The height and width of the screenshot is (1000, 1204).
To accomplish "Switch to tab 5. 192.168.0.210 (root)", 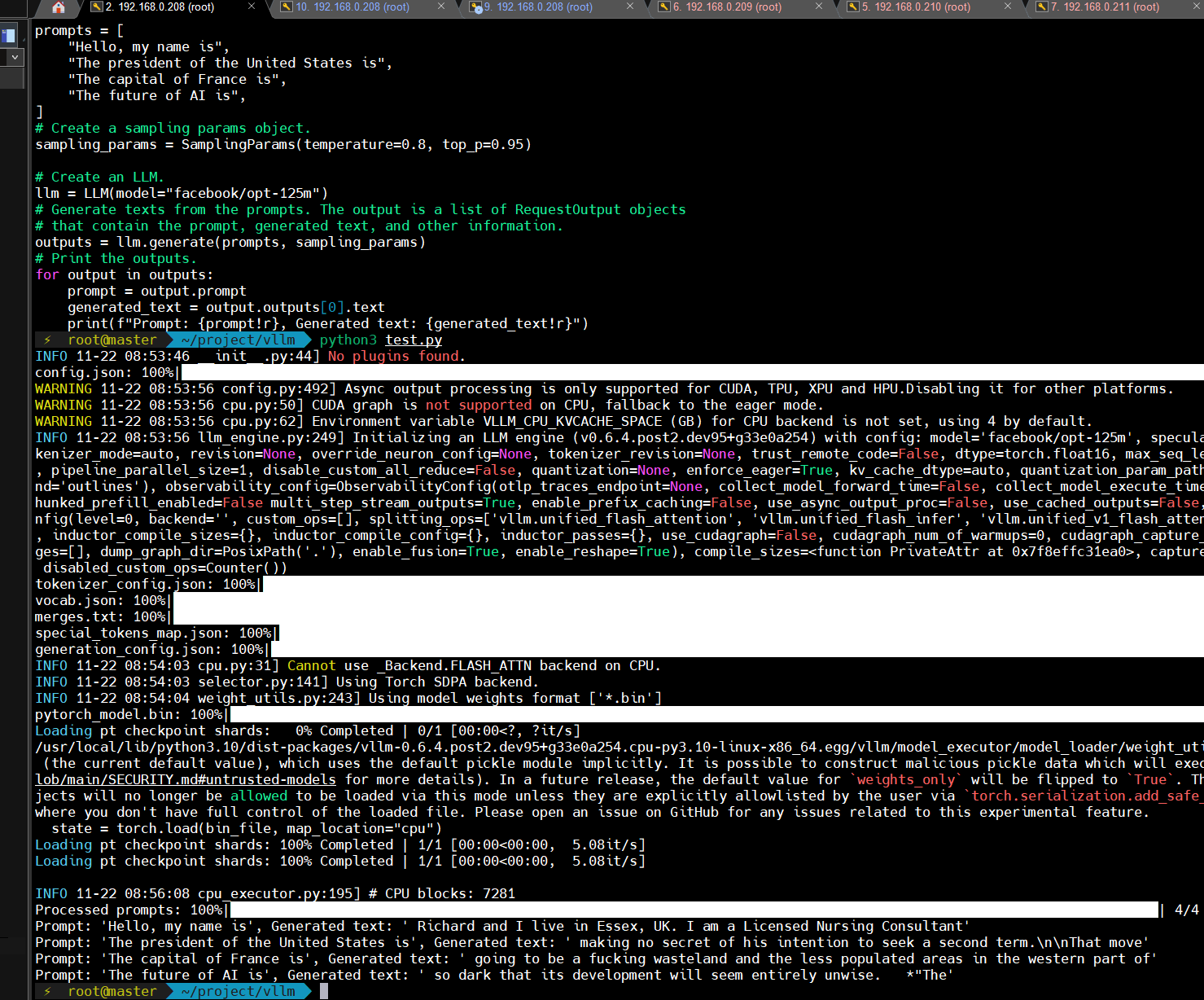I will (916, 7).
